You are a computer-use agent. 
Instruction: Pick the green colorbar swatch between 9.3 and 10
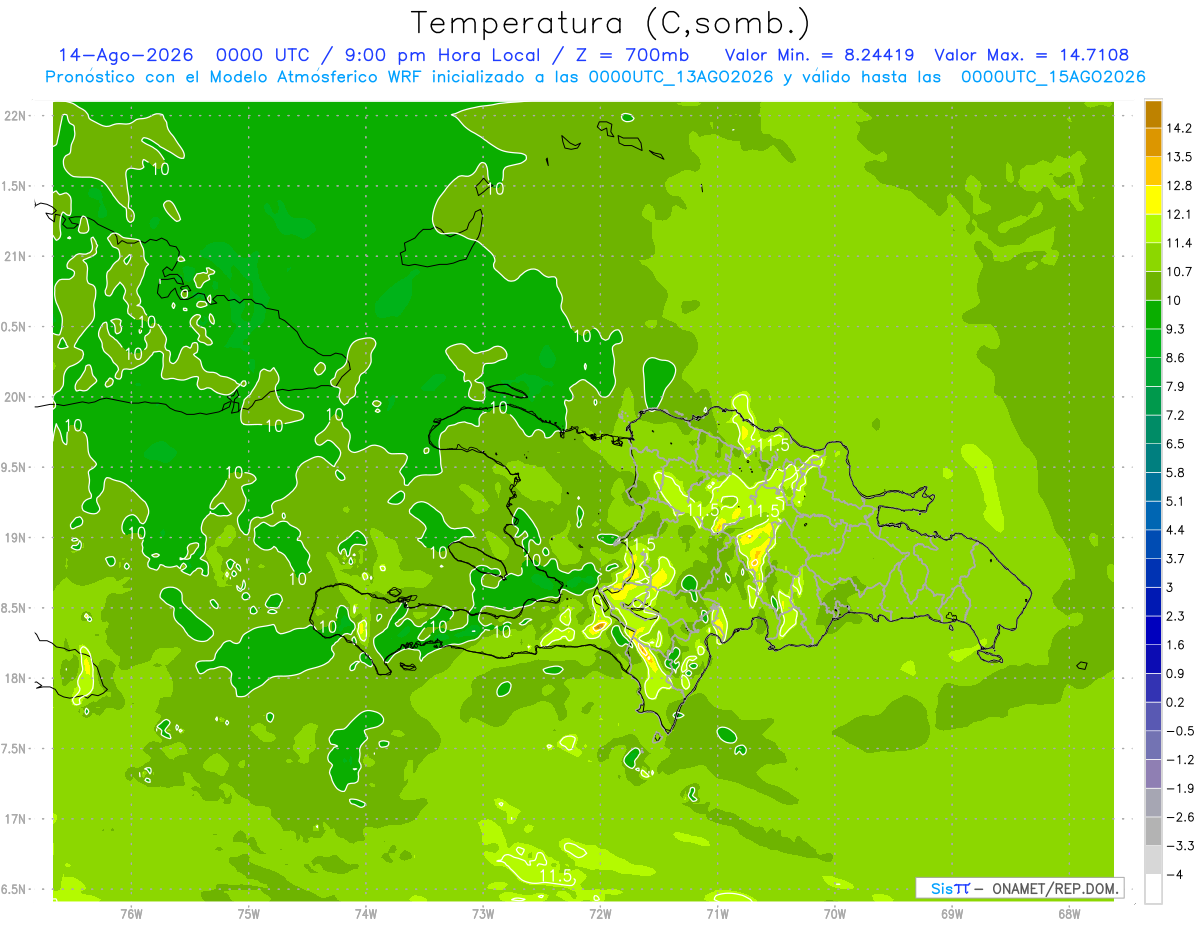[1153, 315]
